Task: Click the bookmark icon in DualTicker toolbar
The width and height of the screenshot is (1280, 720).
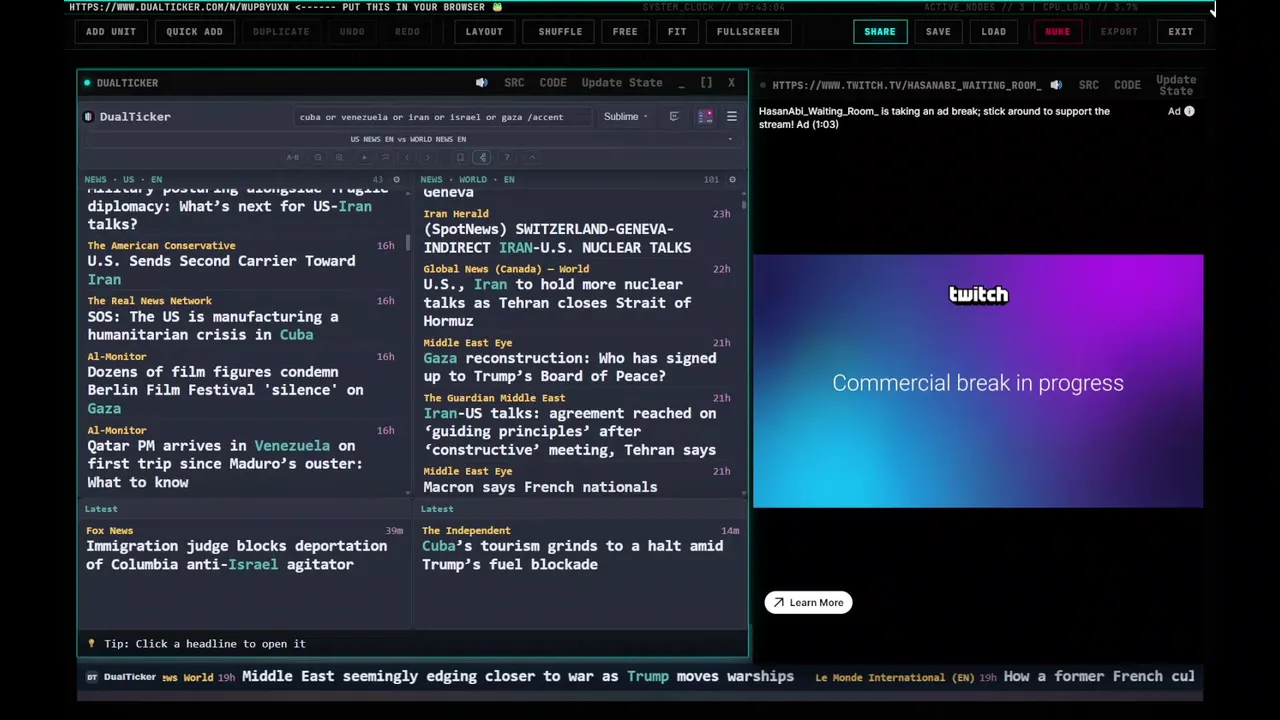Action: coord(460,157)
